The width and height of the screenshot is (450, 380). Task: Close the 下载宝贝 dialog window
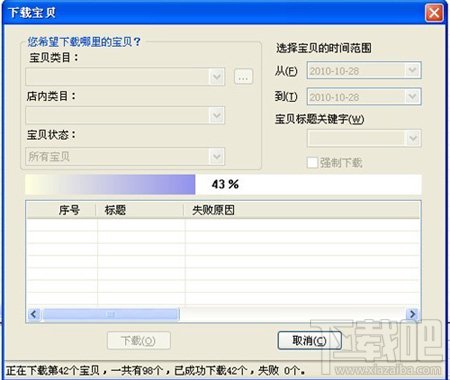point(434,13)
